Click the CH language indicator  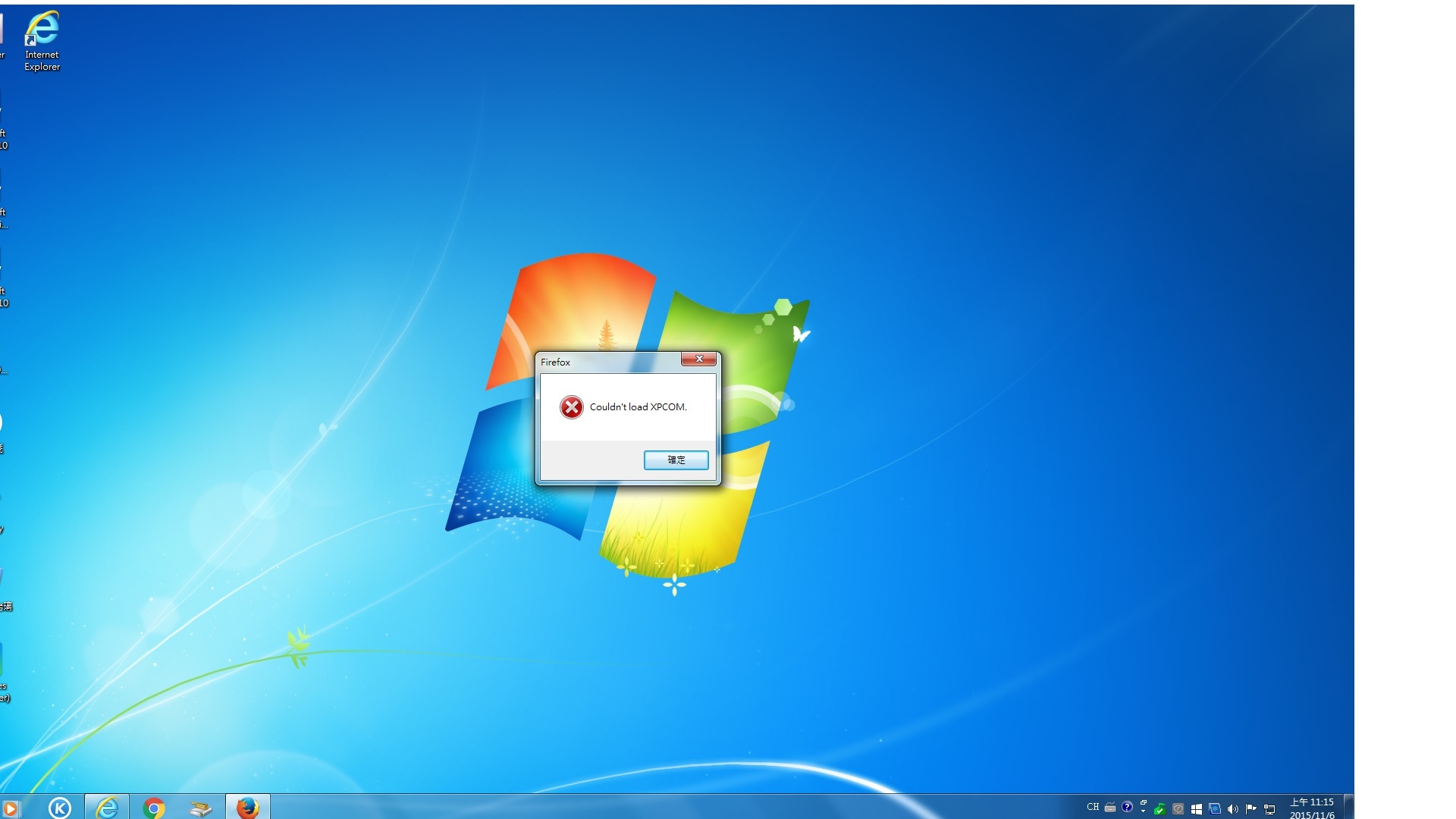tap(1093, 807)
